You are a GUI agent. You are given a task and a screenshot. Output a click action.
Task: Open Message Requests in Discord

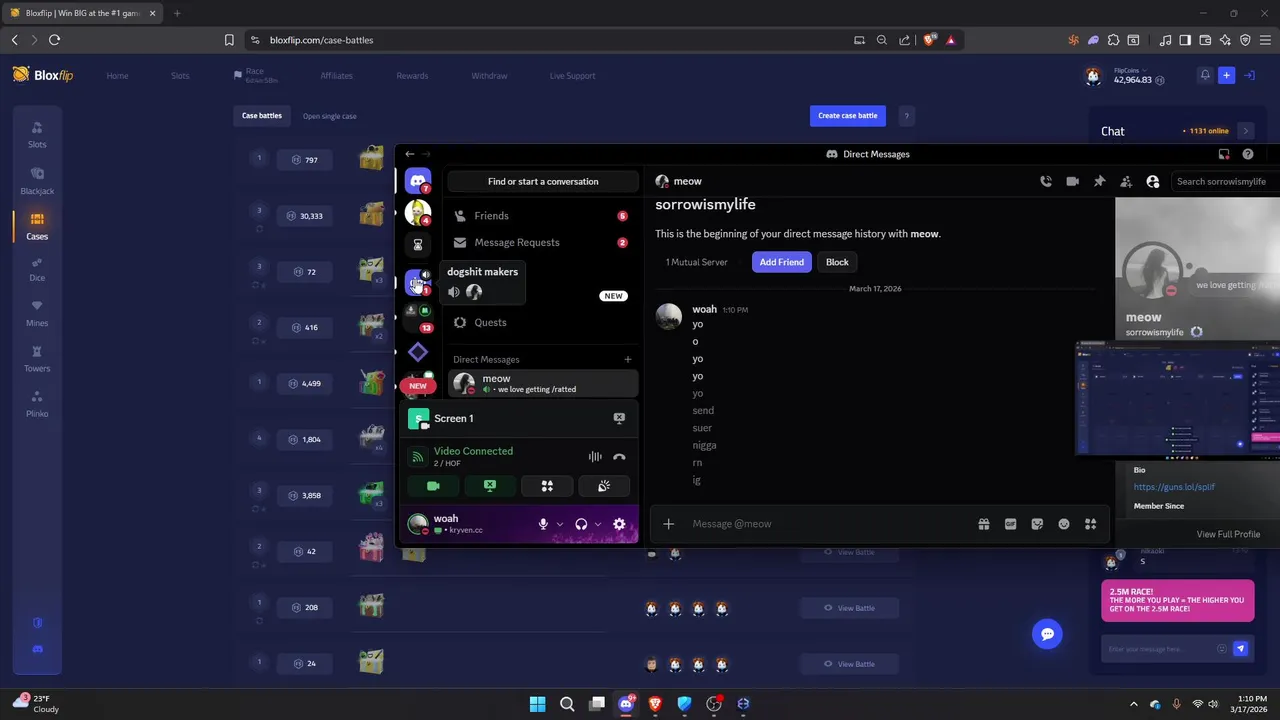click(543, 242)
